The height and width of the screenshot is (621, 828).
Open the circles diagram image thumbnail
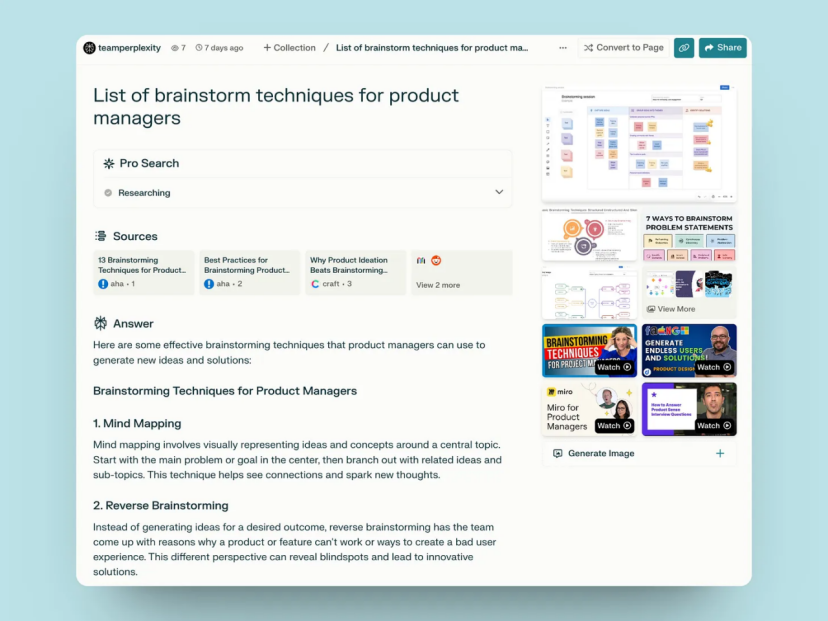589,235
